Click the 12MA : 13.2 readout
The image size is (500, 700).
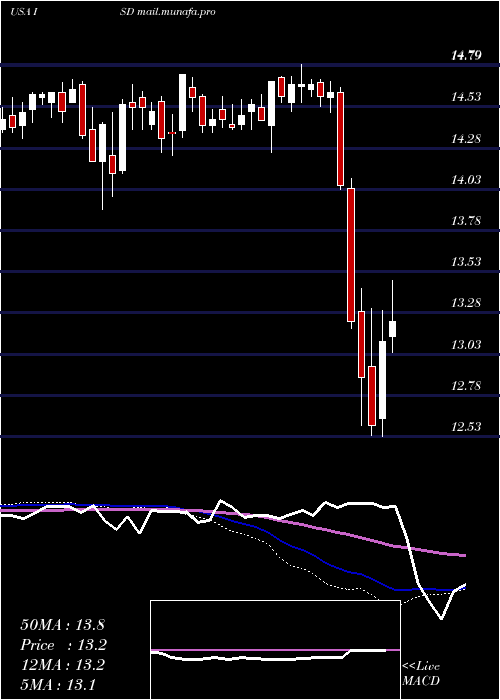point(62,665)
